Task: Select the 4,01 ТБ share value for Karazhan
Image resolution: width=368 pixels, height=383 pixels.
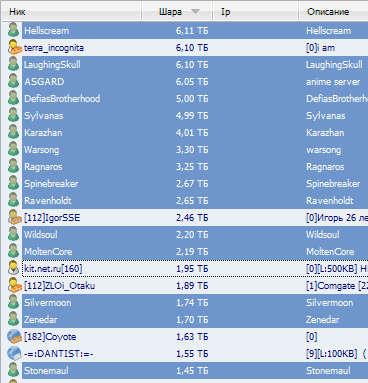Action: (192, 133)
